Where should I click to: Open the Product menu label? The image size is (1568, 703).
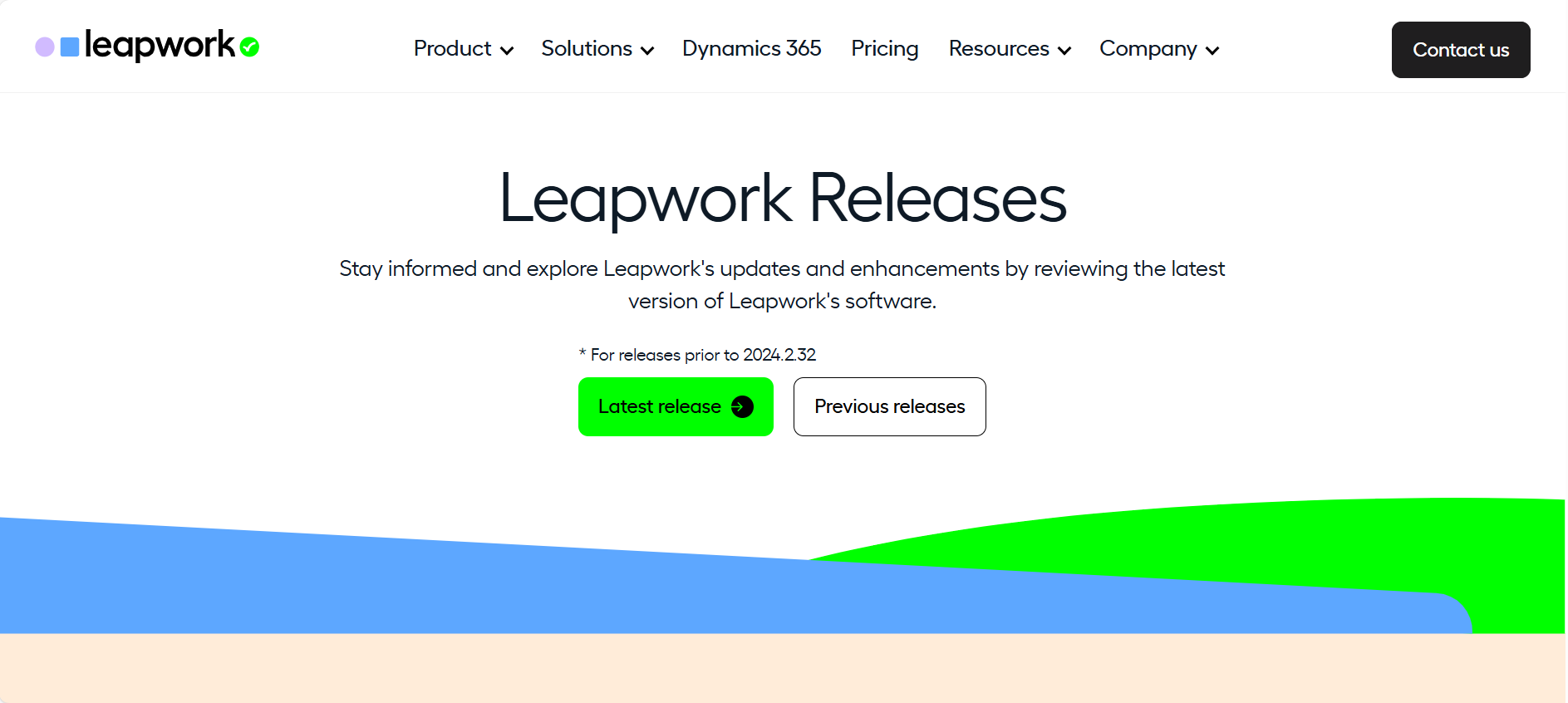click(452, 49)
